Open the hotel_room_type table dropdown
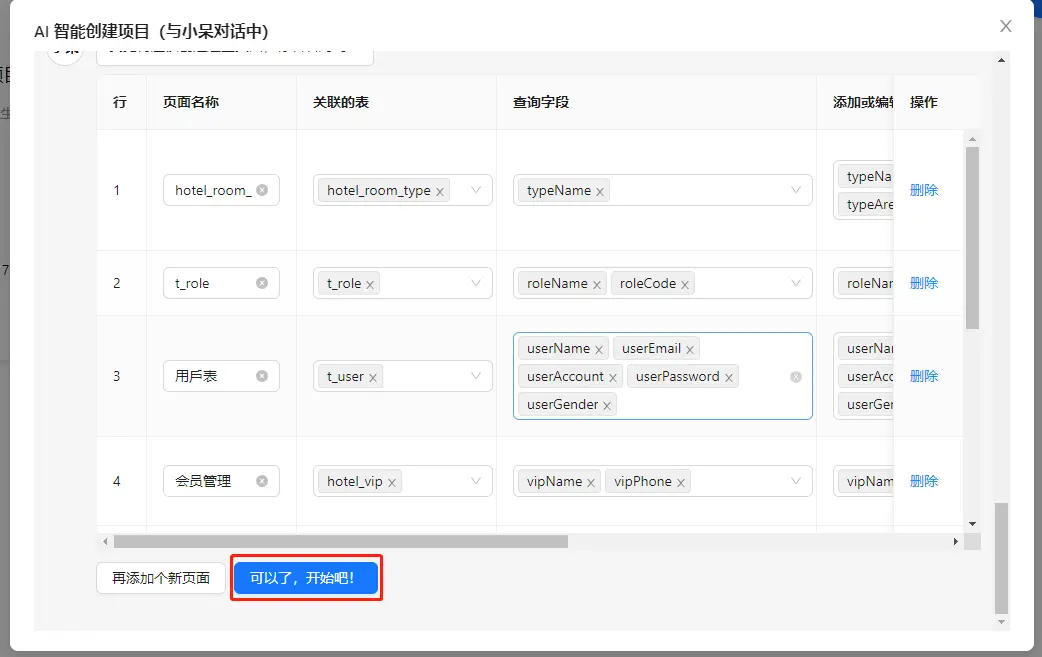Screen dimensions: 1042x657 tap(476, 190)
